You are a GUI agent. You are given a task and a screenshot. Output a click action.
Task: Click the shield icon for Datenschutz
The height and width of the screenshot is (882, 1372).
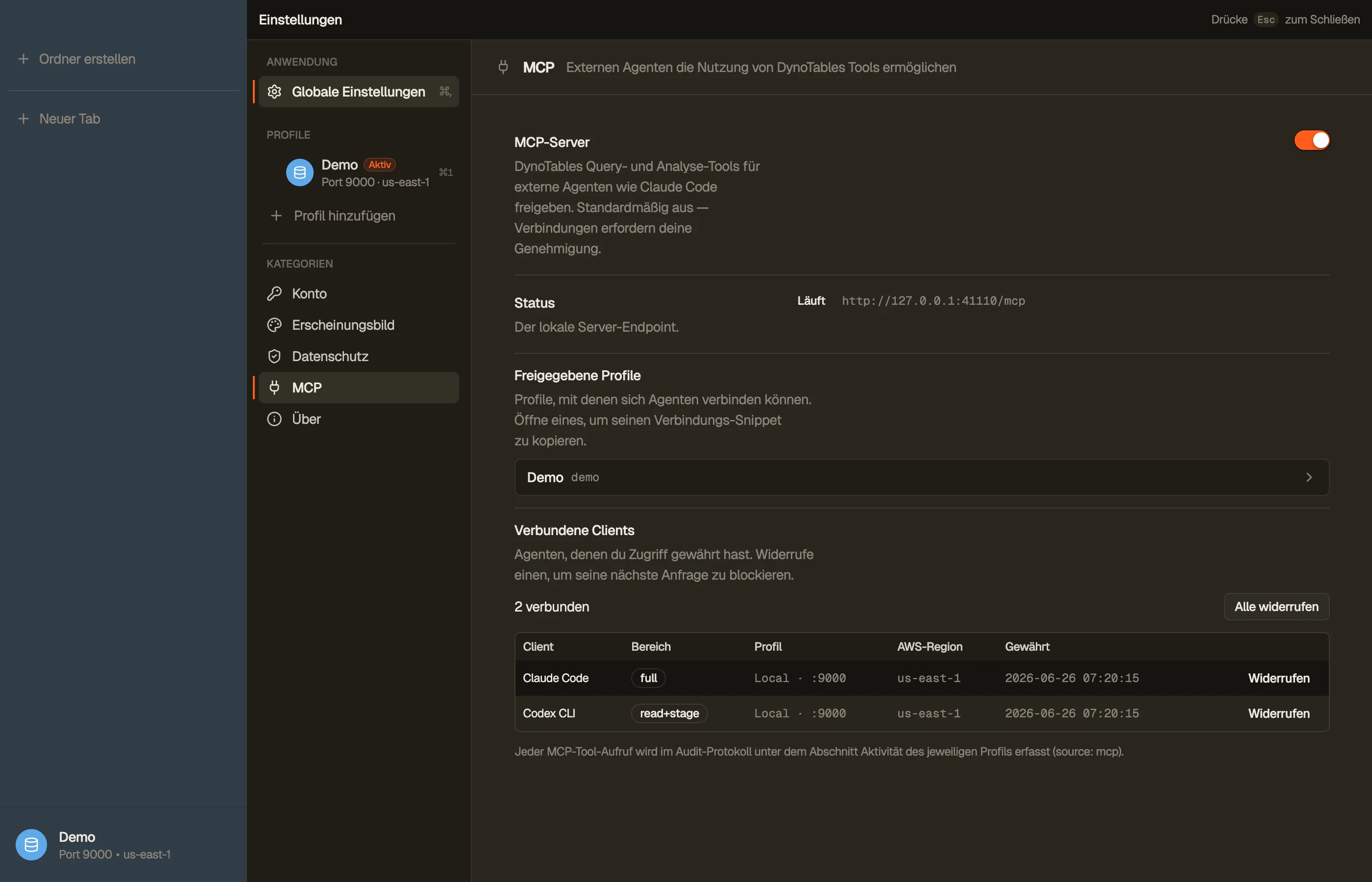pyautogui.click(x=274, y=356)
